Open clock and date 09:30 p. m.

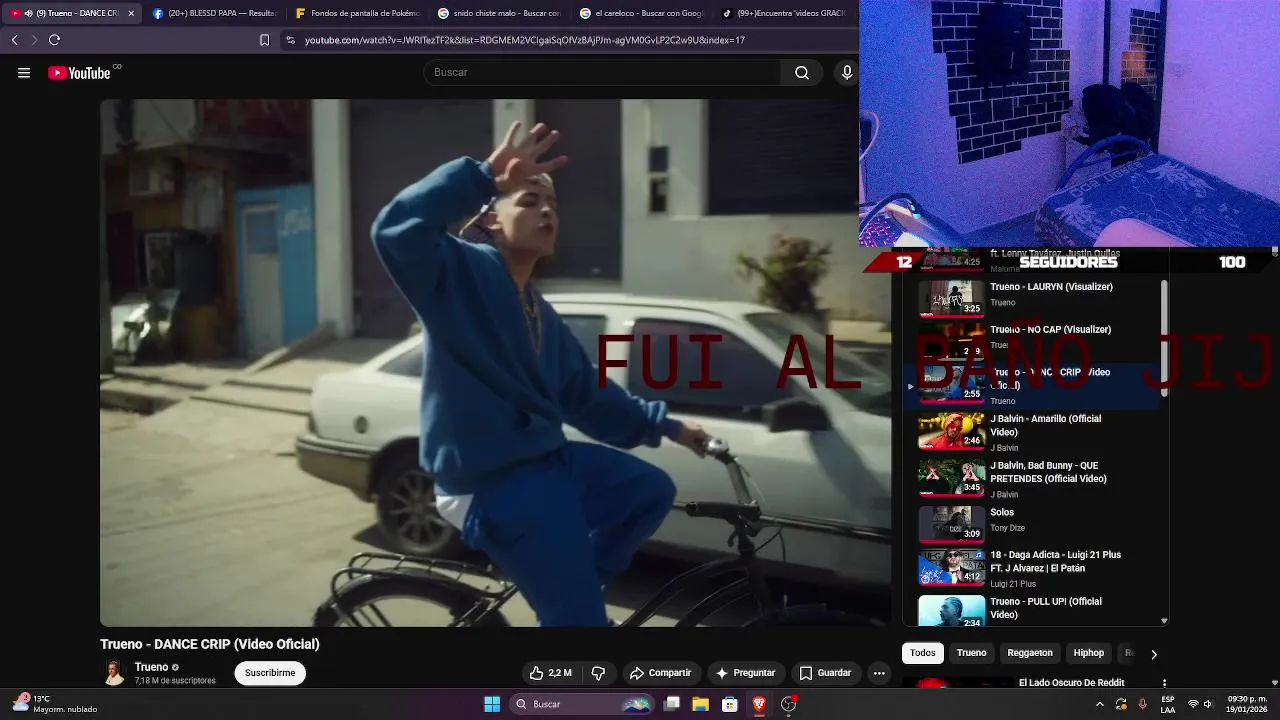click(1247, 704)
